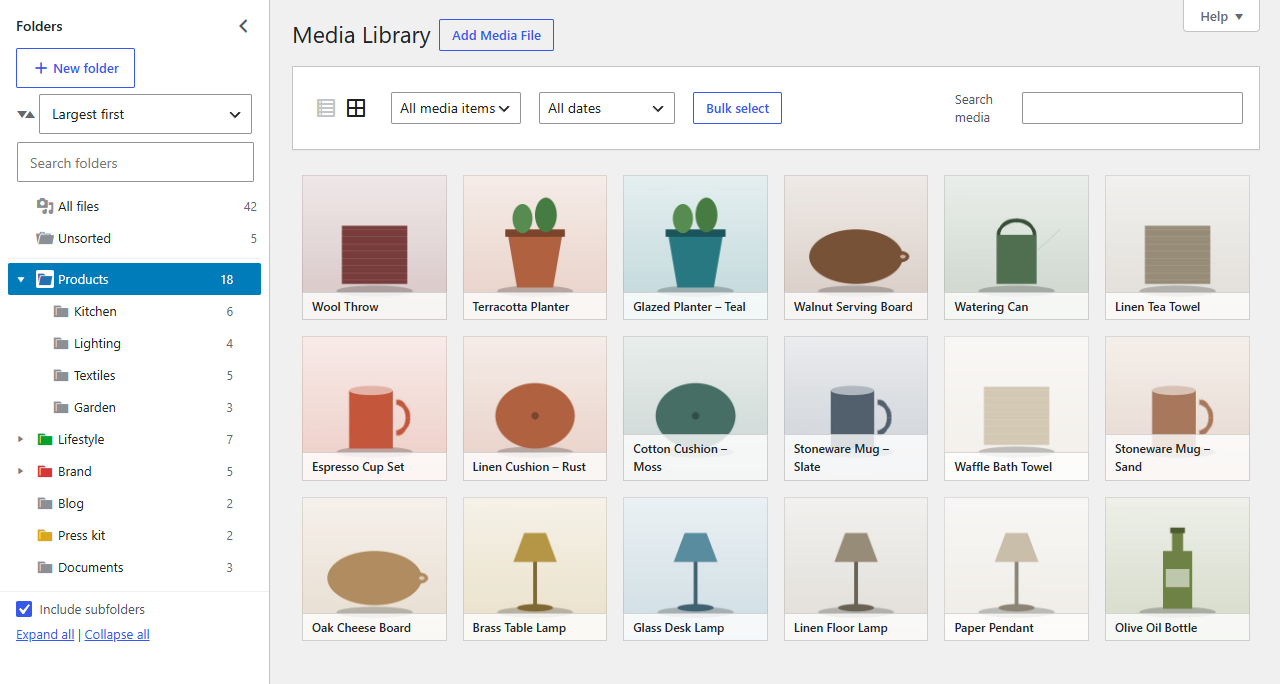Click the Add Media File button
This screenshot has width=1280, height=684.
496,35
